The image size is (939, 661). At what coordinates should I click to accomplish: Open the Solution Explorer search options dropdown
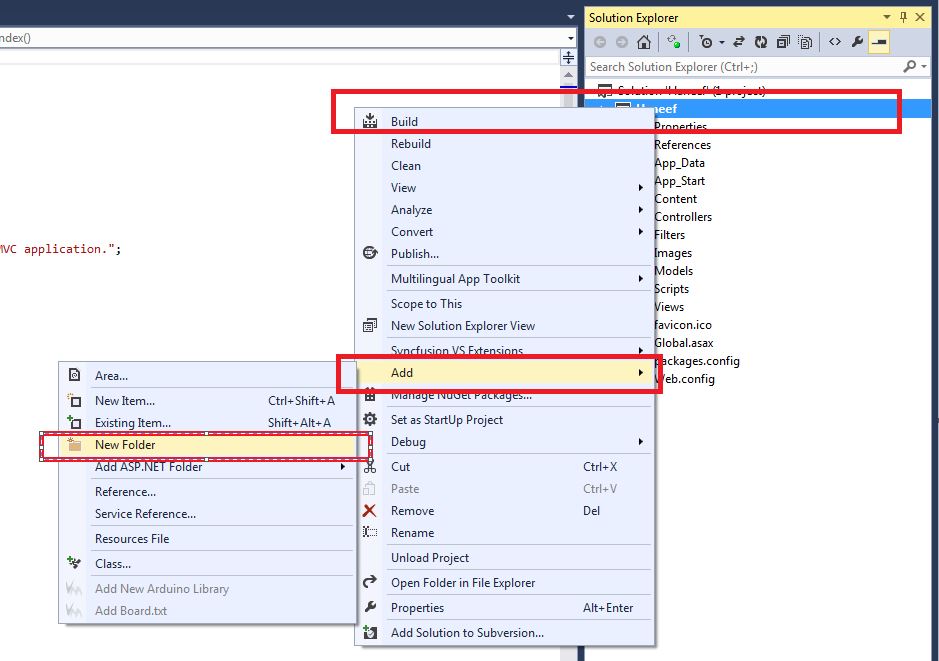tap(925, 66)
